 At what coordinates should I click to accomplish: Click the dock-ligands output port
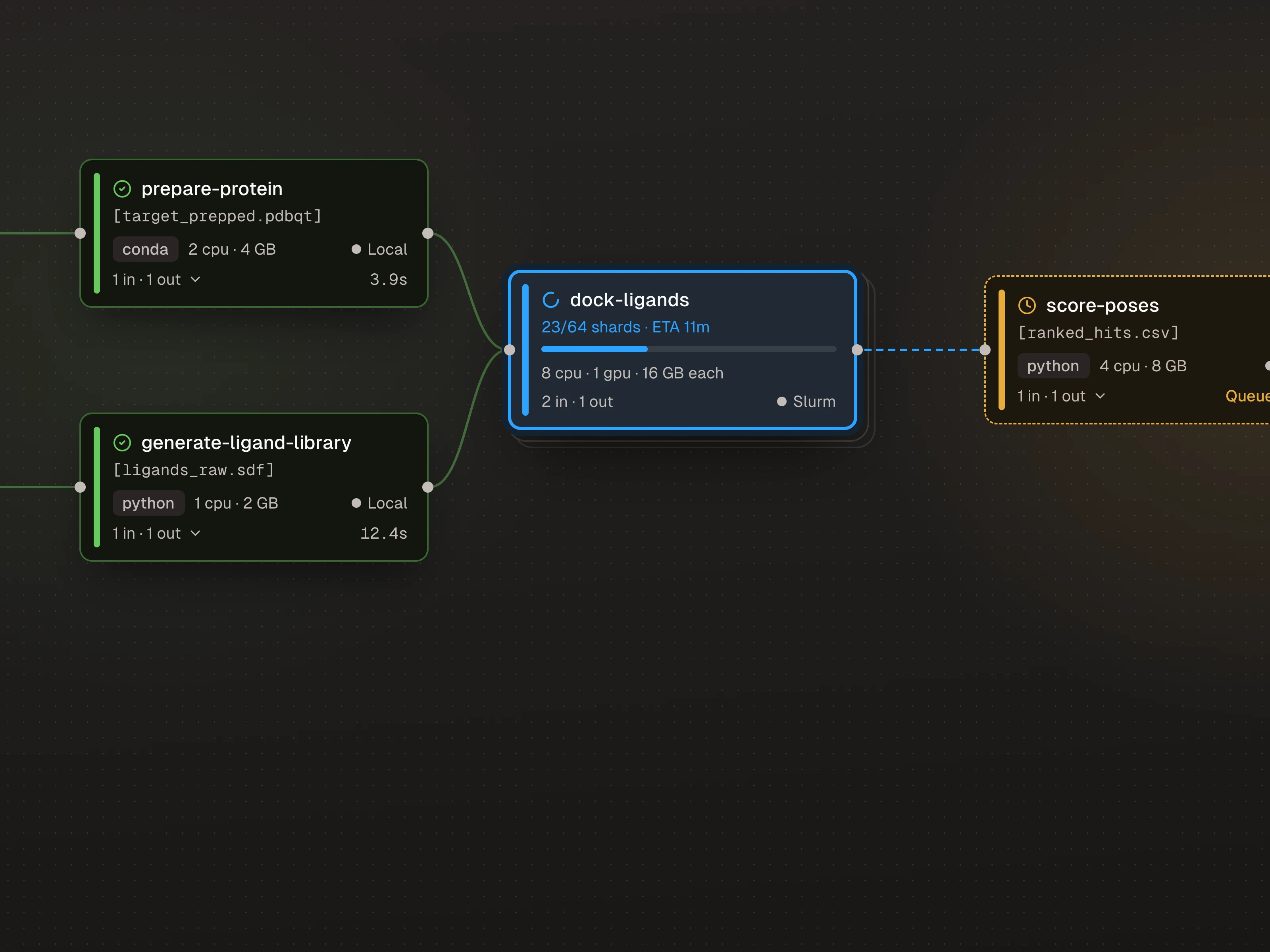point(857,350)
